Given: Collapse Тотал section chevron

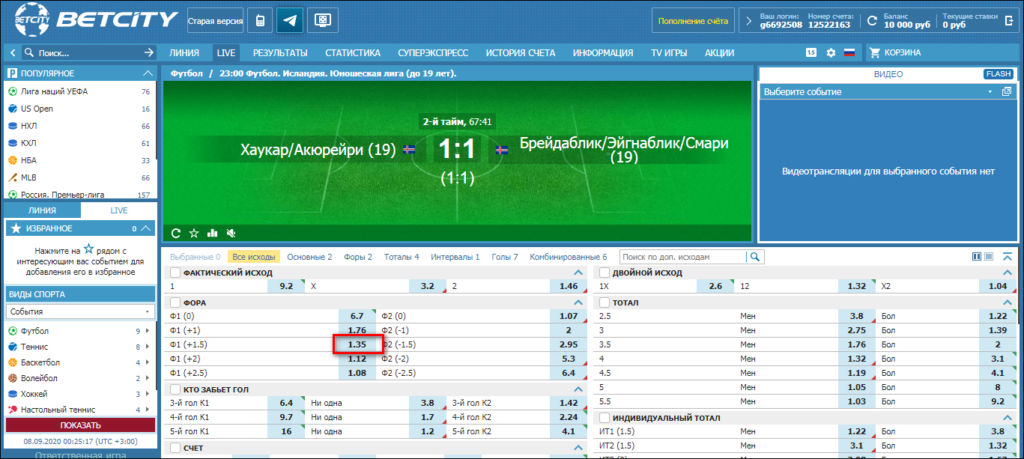Looking at the screenshot, I should point(1006,303).
